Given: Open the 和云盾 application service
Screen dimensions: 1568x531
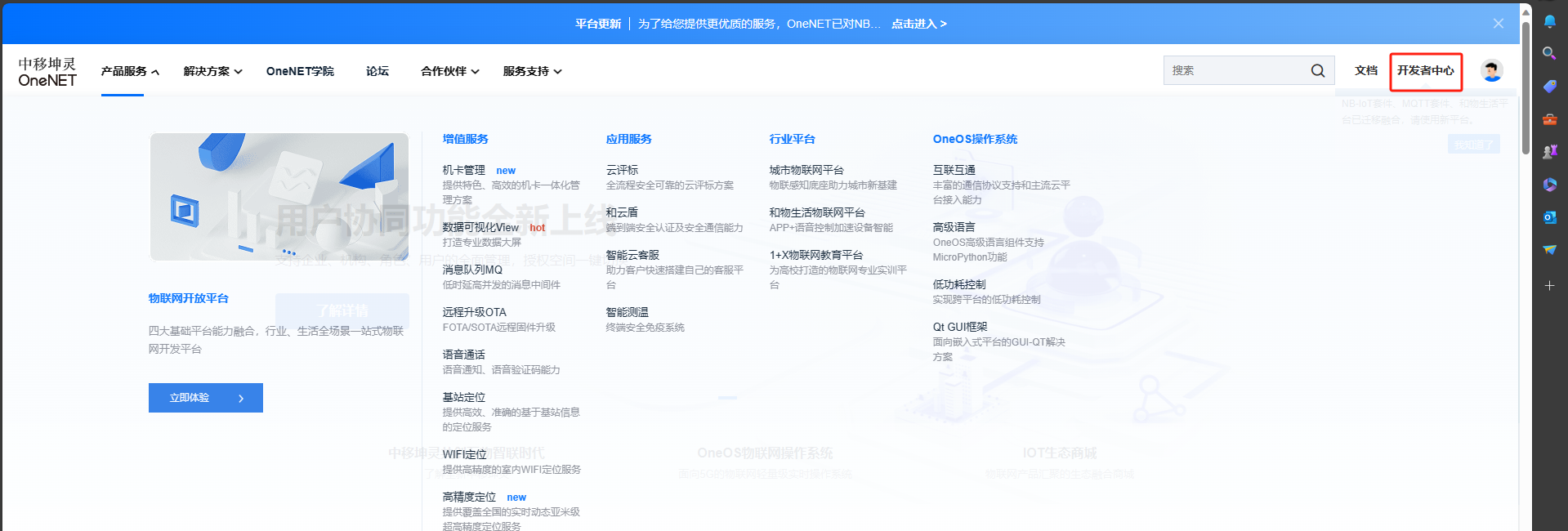Looking at the screenshot, I should coord(622,212).
